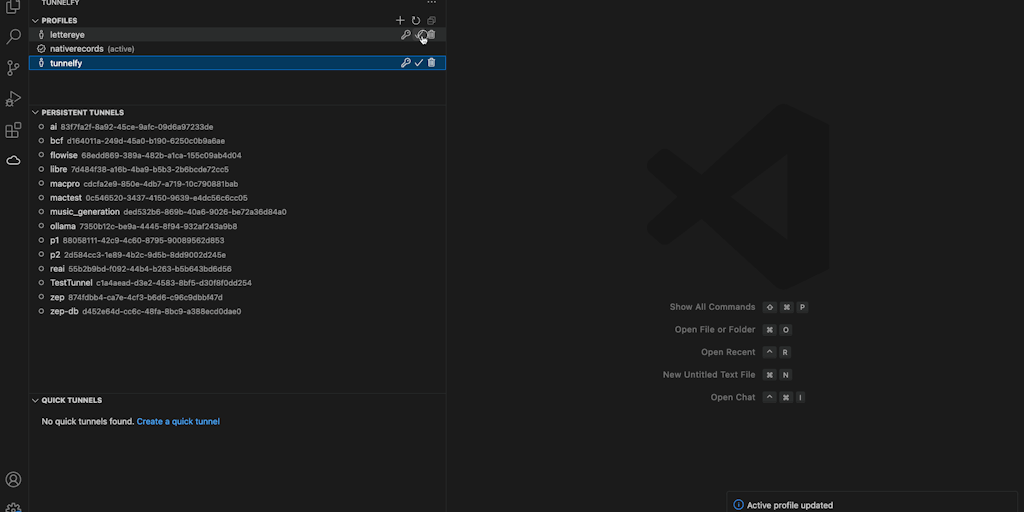
Task: Select the ai persistent tunnel
Action: coord(238,127)
